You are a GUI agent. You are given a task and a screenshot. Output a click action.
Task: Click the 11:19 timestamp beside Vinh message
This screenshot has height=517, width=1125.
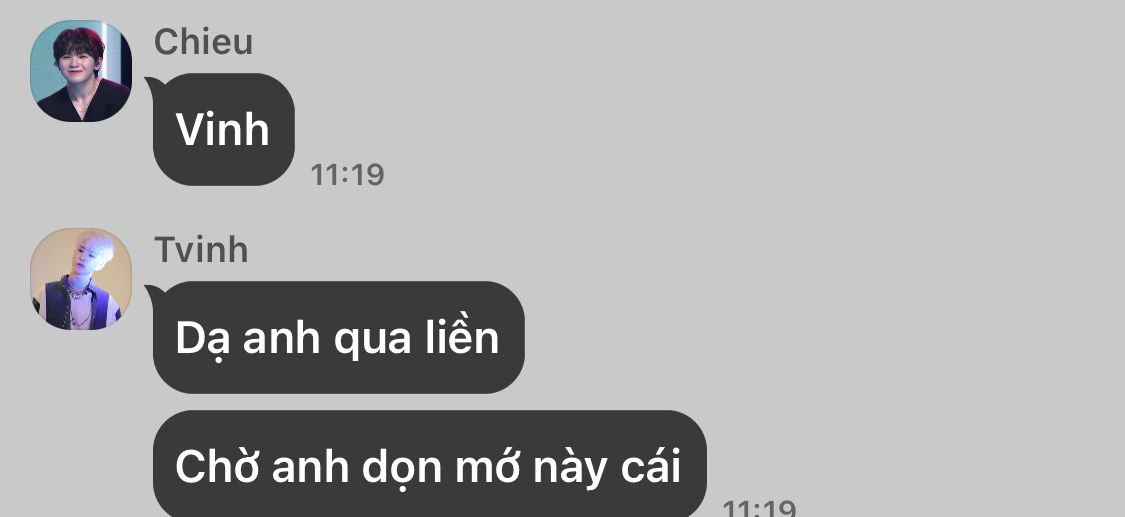(x=347, y=175)
